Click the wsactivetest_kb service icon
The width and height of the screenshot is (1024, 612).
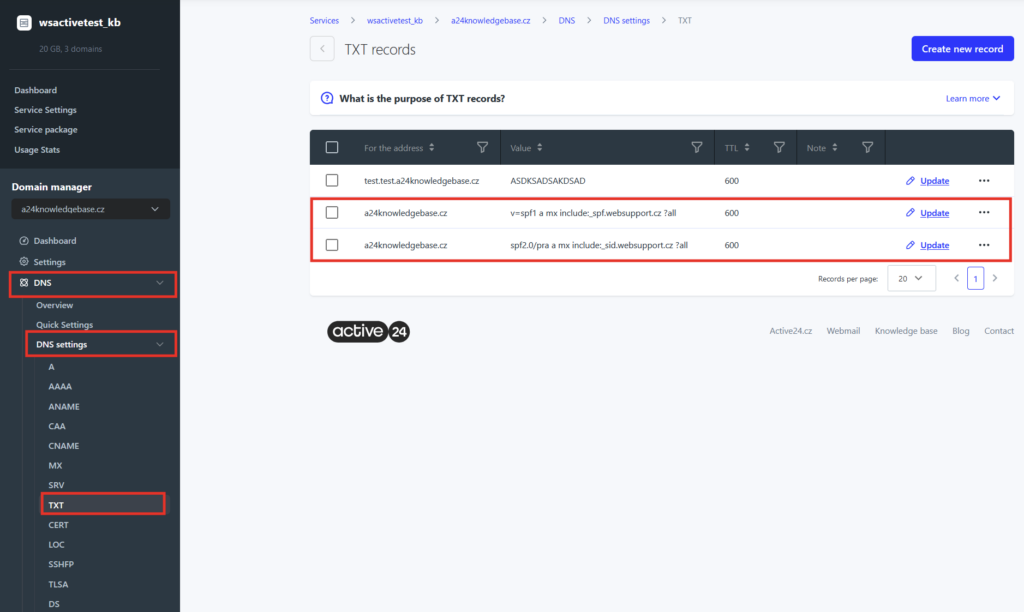[24, 23]
